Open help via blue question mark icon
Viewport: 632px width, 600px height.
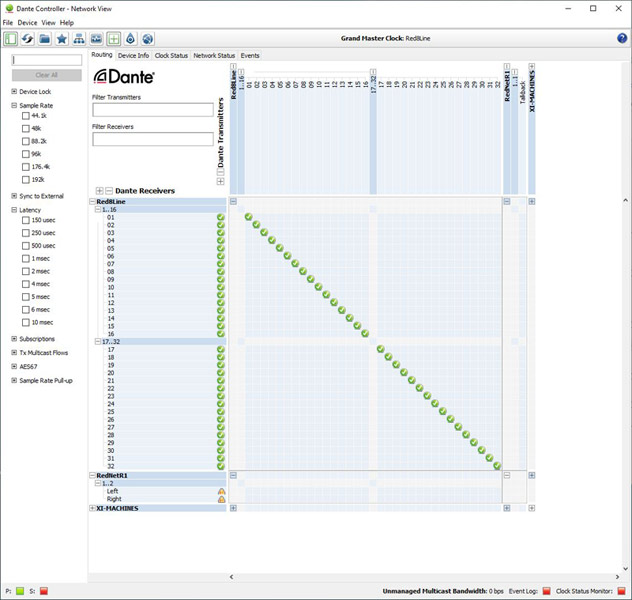622,38
